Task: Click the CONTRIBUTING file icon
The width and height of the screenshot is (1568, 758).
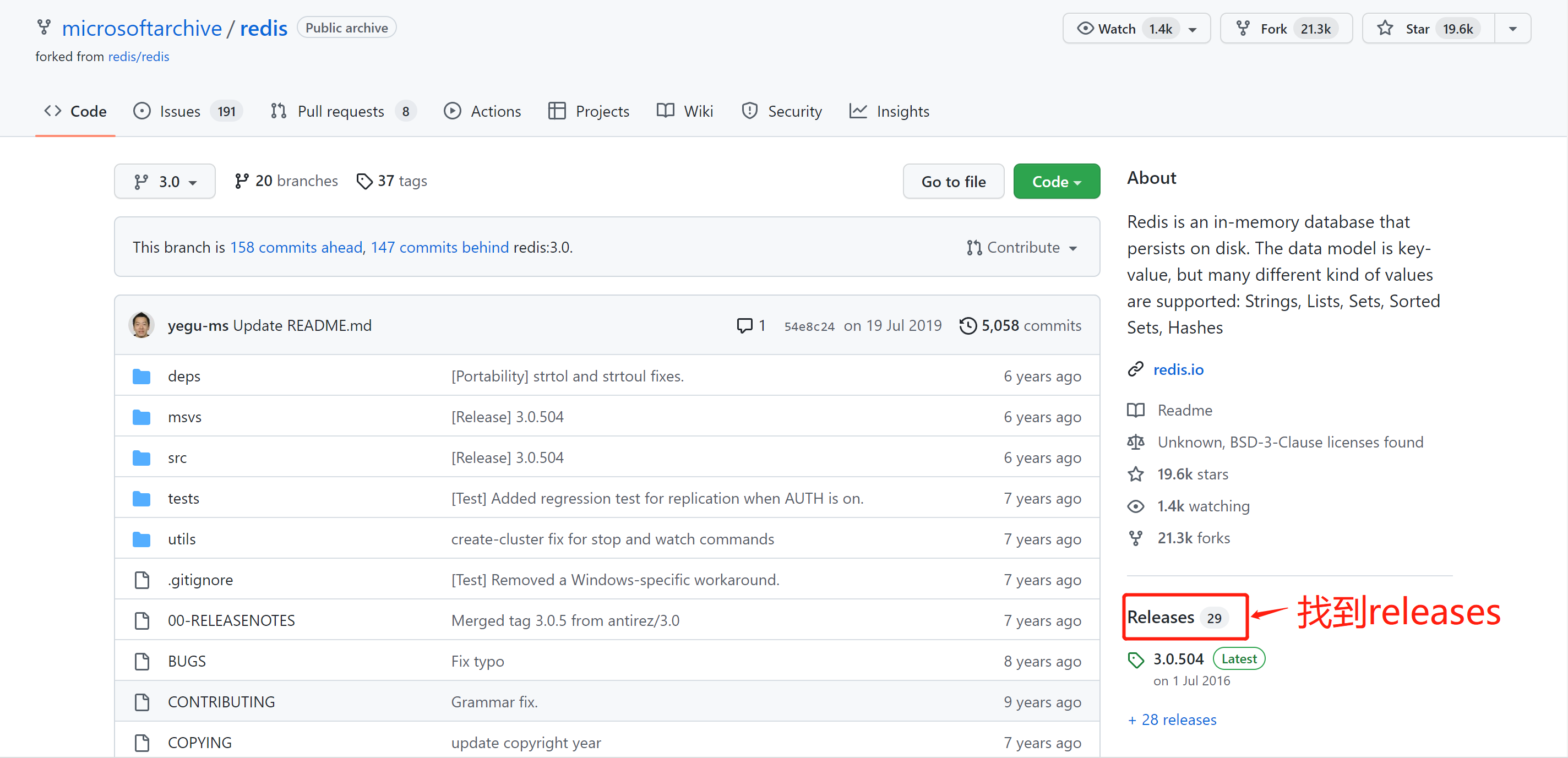Action: pyautogui.click(x=142, y=702)
